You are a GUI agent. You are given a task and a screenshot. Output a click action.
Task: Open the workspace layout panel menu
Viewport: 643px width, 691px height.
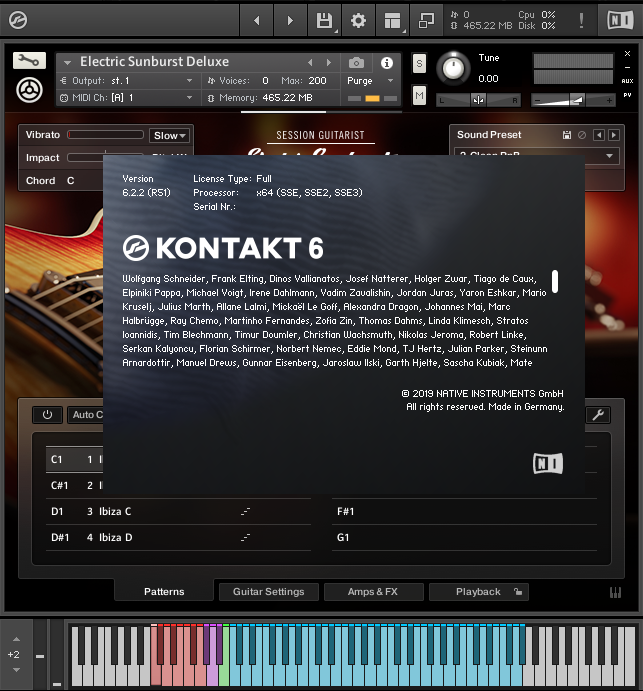392,20
